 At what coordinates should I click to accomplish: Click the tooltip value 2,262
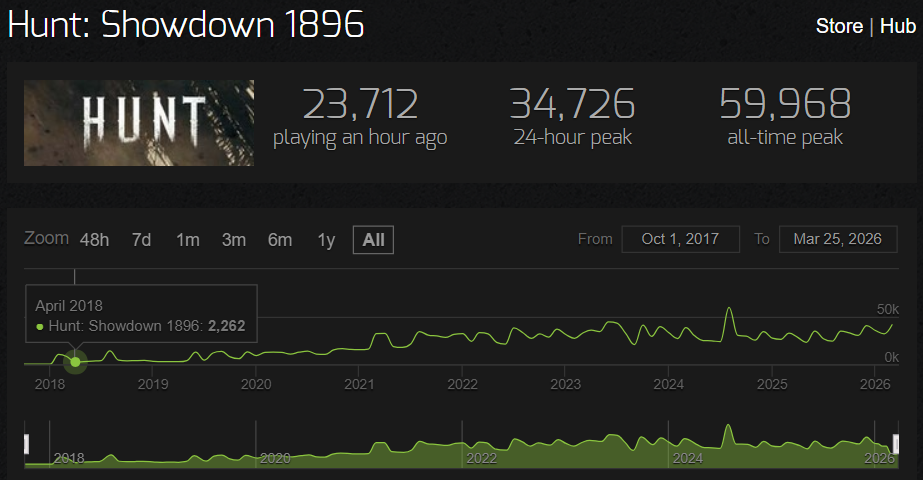pos(227,326)
